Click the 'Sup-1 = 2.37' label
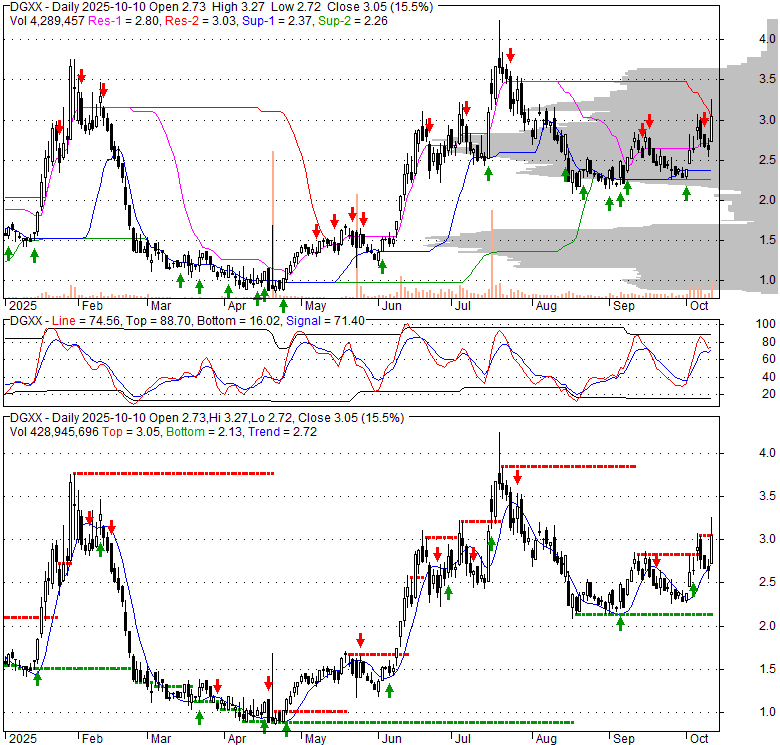Screen dimensions: 780x745 pos(277,21)
